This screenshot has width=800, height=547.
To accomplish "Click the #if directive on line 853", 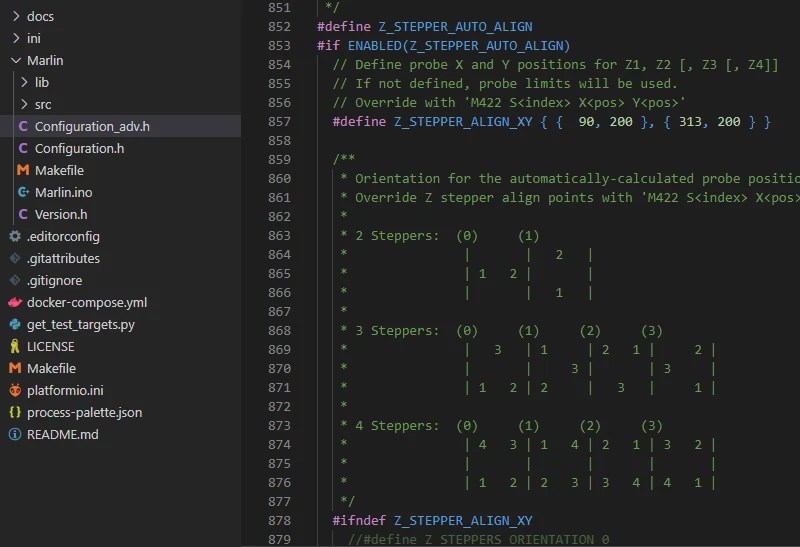I will pyautogui.click(x=328, y=45).
